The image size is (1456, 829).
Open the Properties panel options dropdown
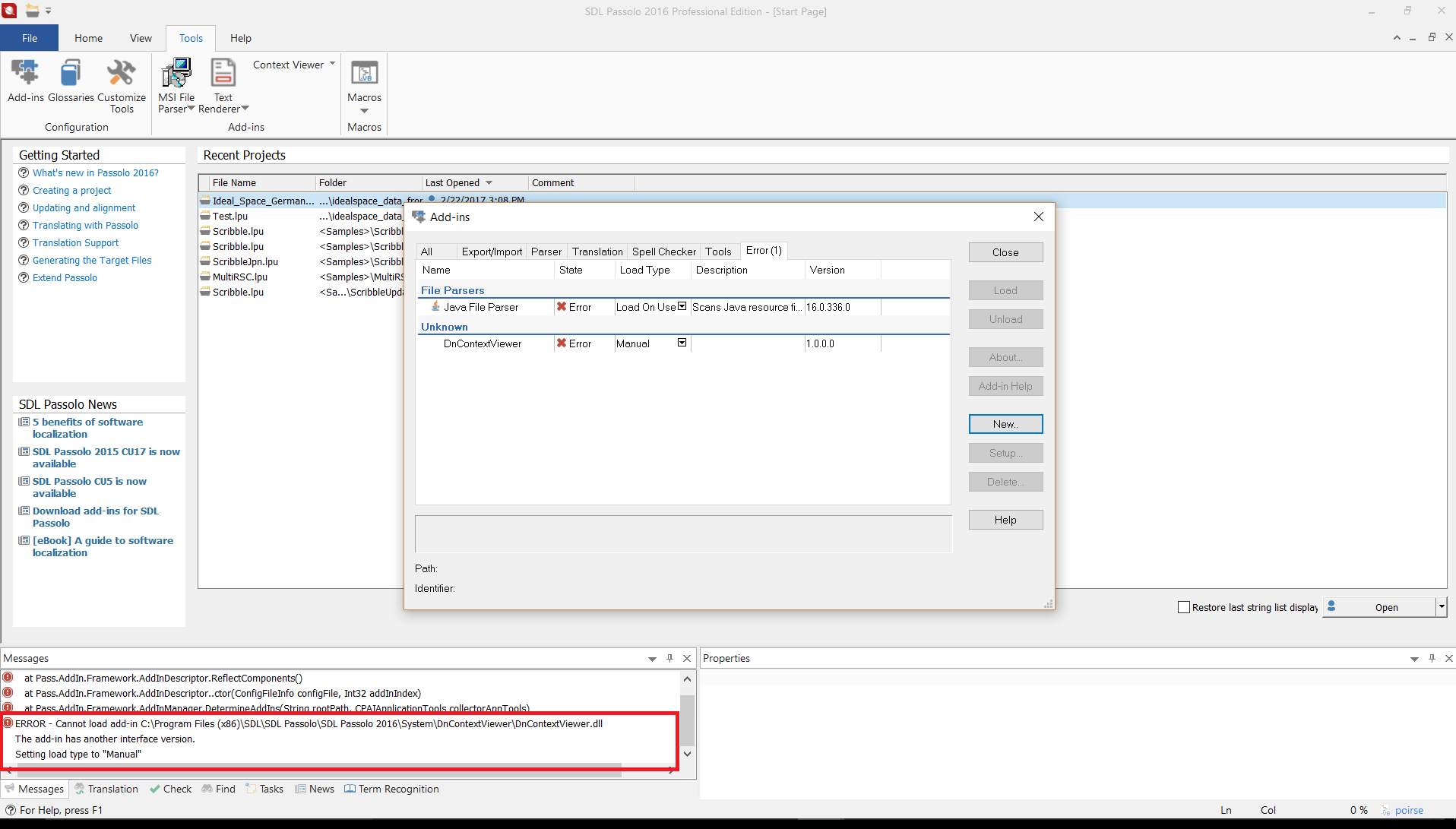point(1414,659)
